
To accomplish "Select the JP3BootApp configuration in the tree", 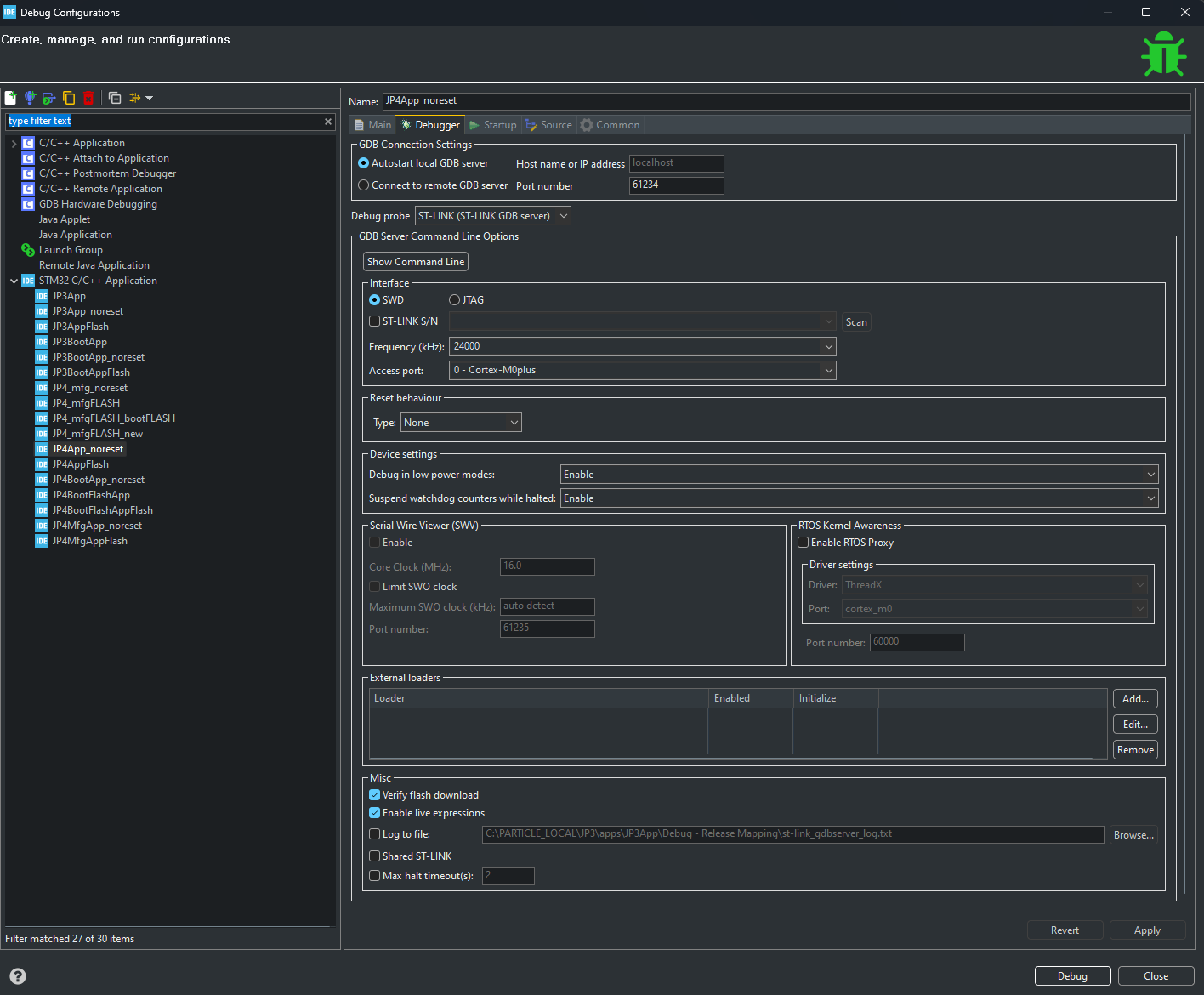I will (x=77, y=341).
